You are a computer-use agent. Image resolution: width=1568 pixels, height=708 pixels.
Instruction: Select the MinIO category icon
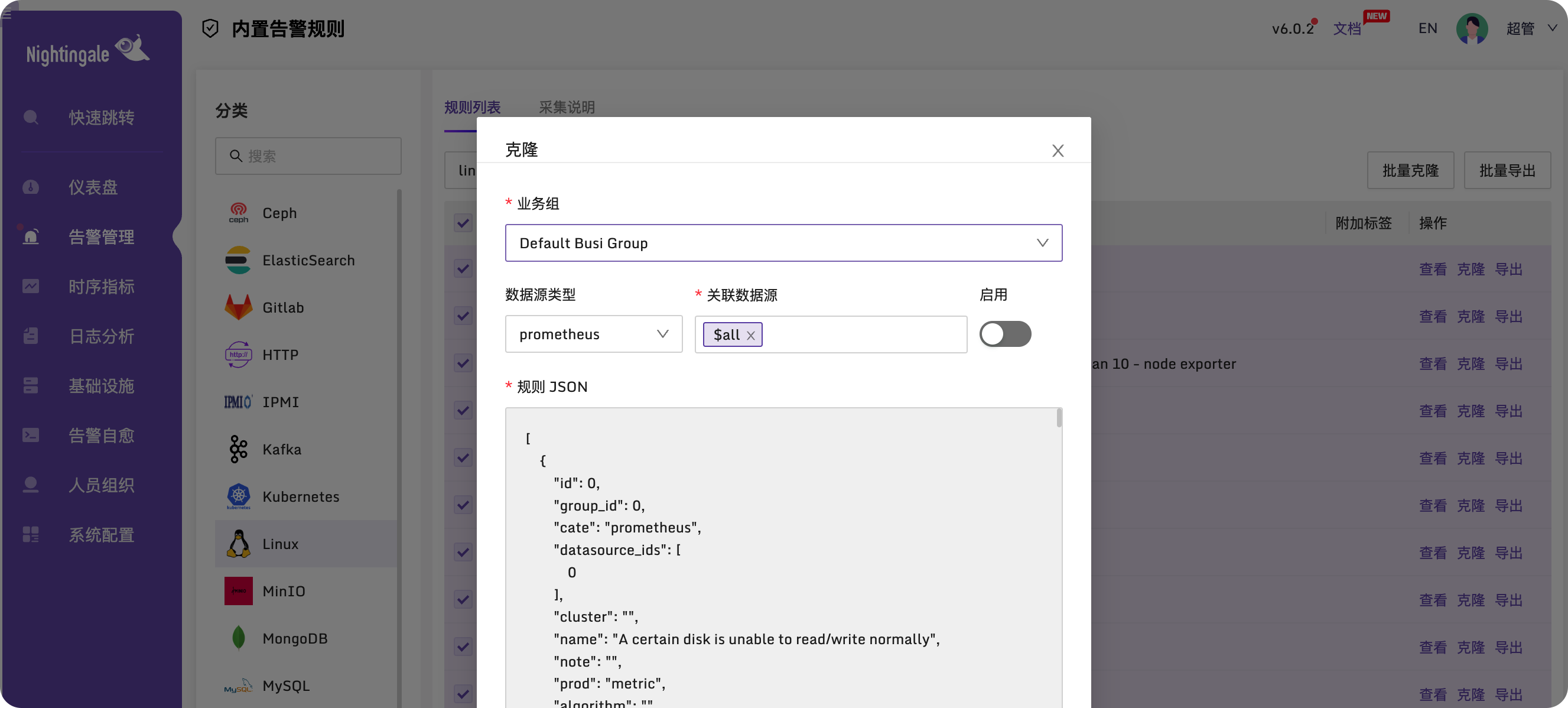coord(239,590)
